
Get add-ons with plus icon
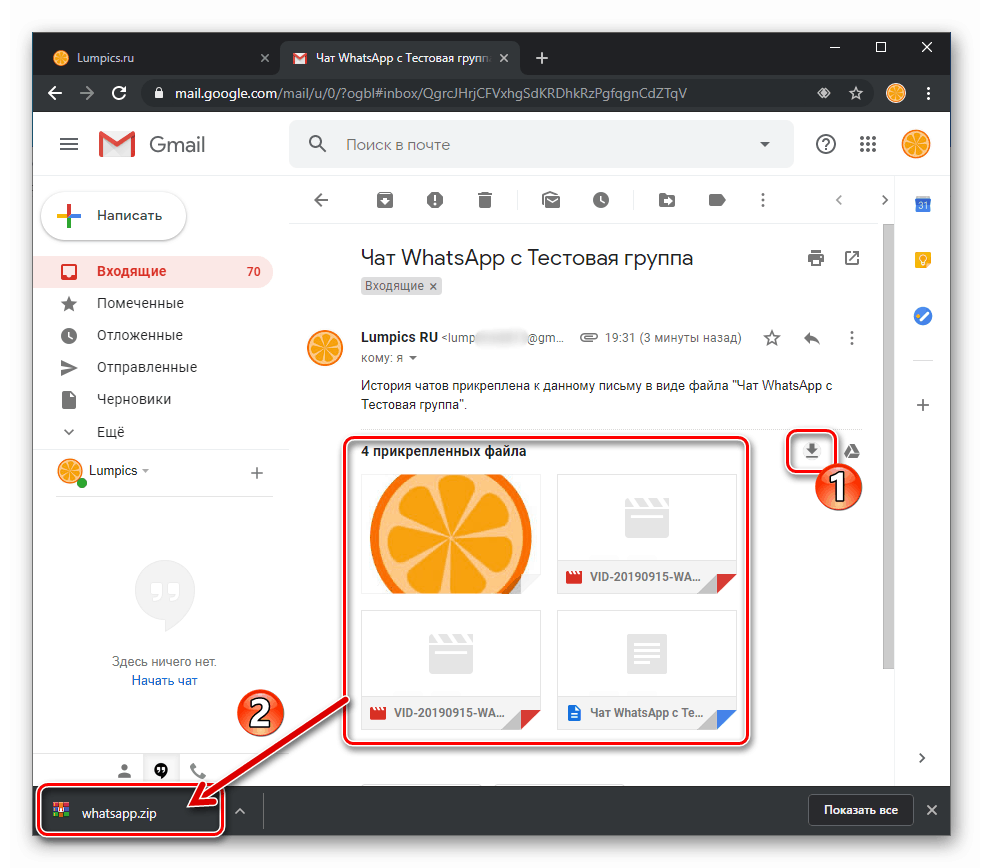923,405
